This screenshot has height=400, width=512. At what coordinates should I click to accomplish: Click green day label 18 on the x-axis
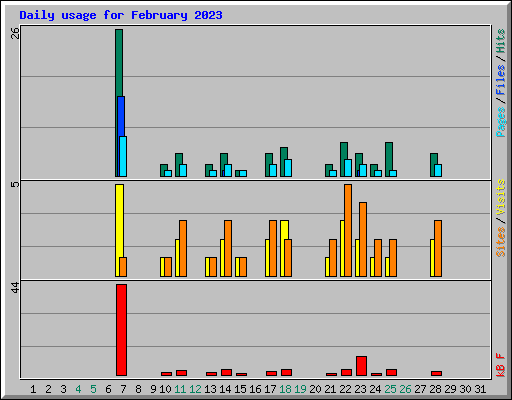point(285,389)
